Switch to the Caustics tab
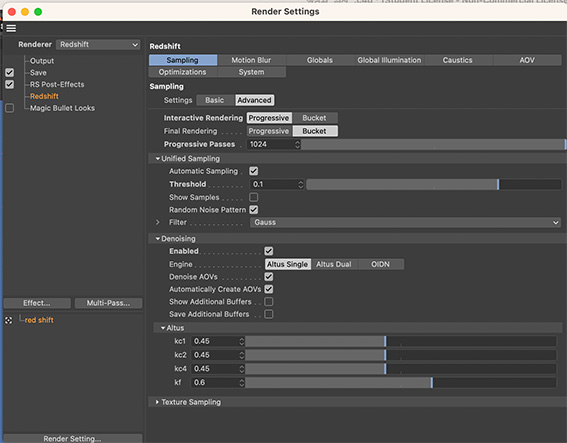Viewport: 567px width, 443px height. (x=457, y=60)
